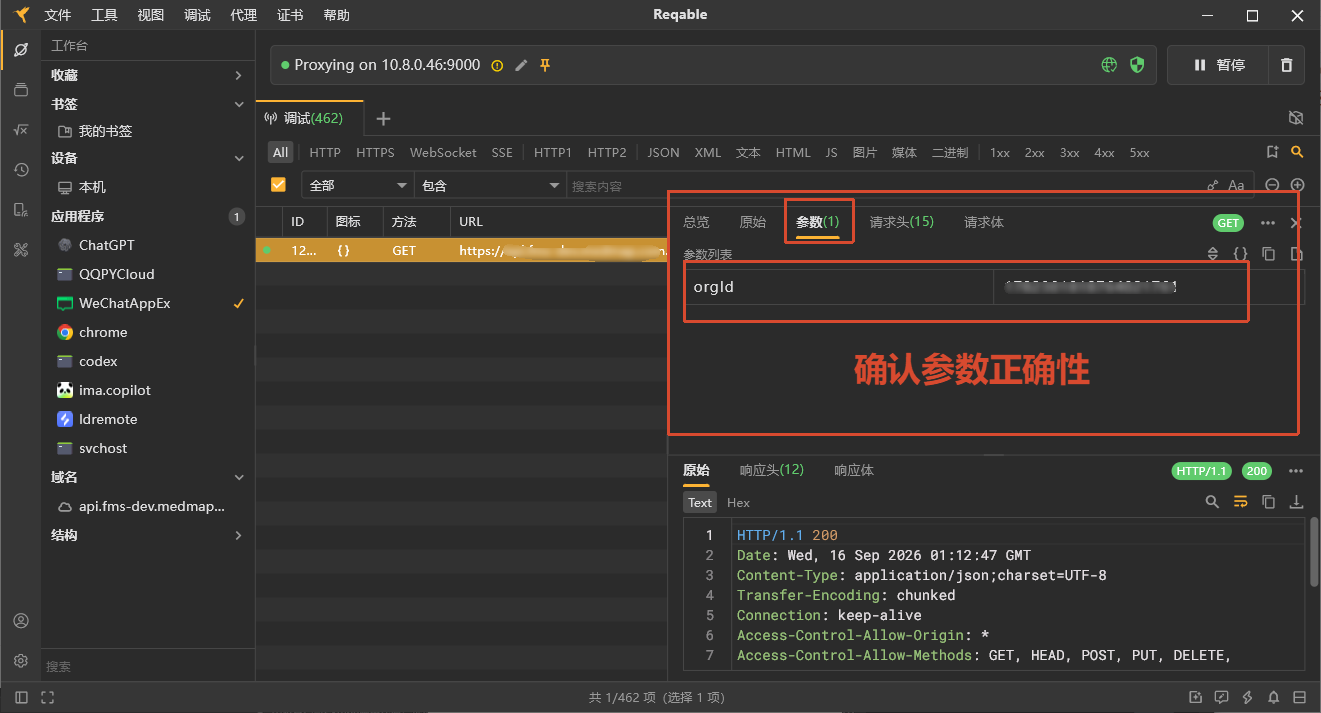Click the braces JSON icon in parameter list
This screenshot has width=1321, height=713.
point(1240,254)
